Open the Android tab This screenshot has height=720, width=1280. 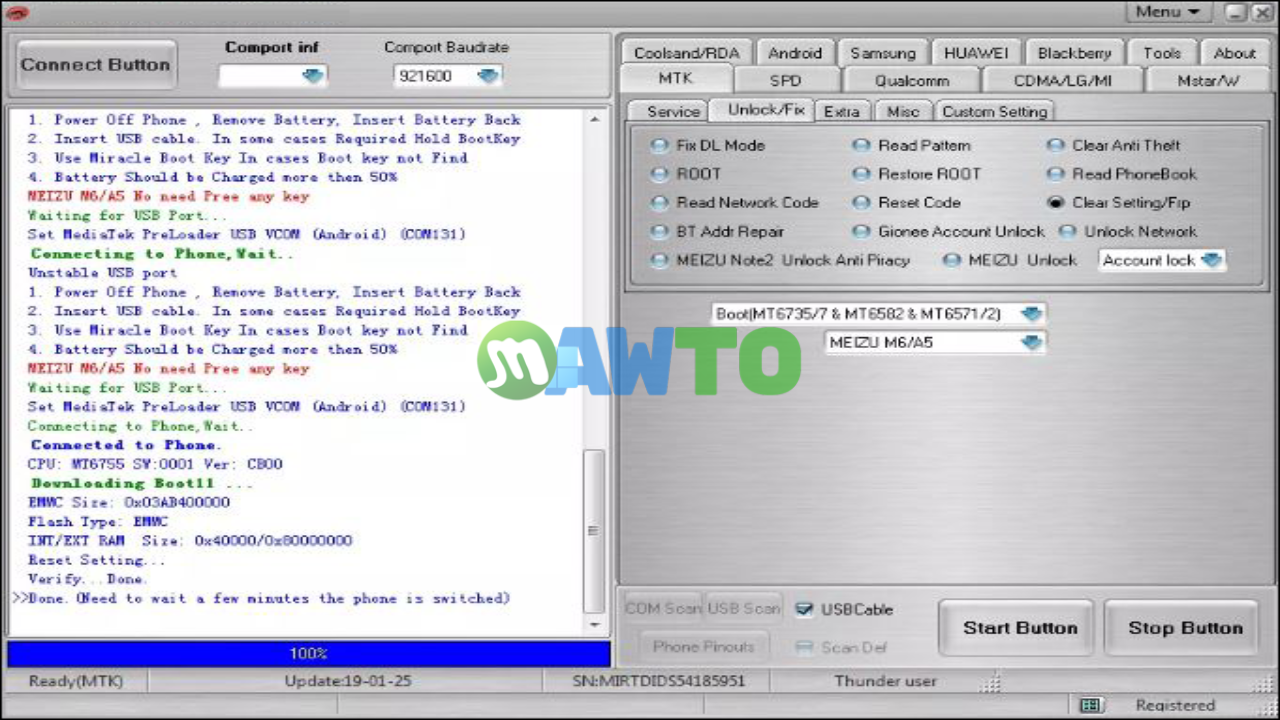click(795, 54)
